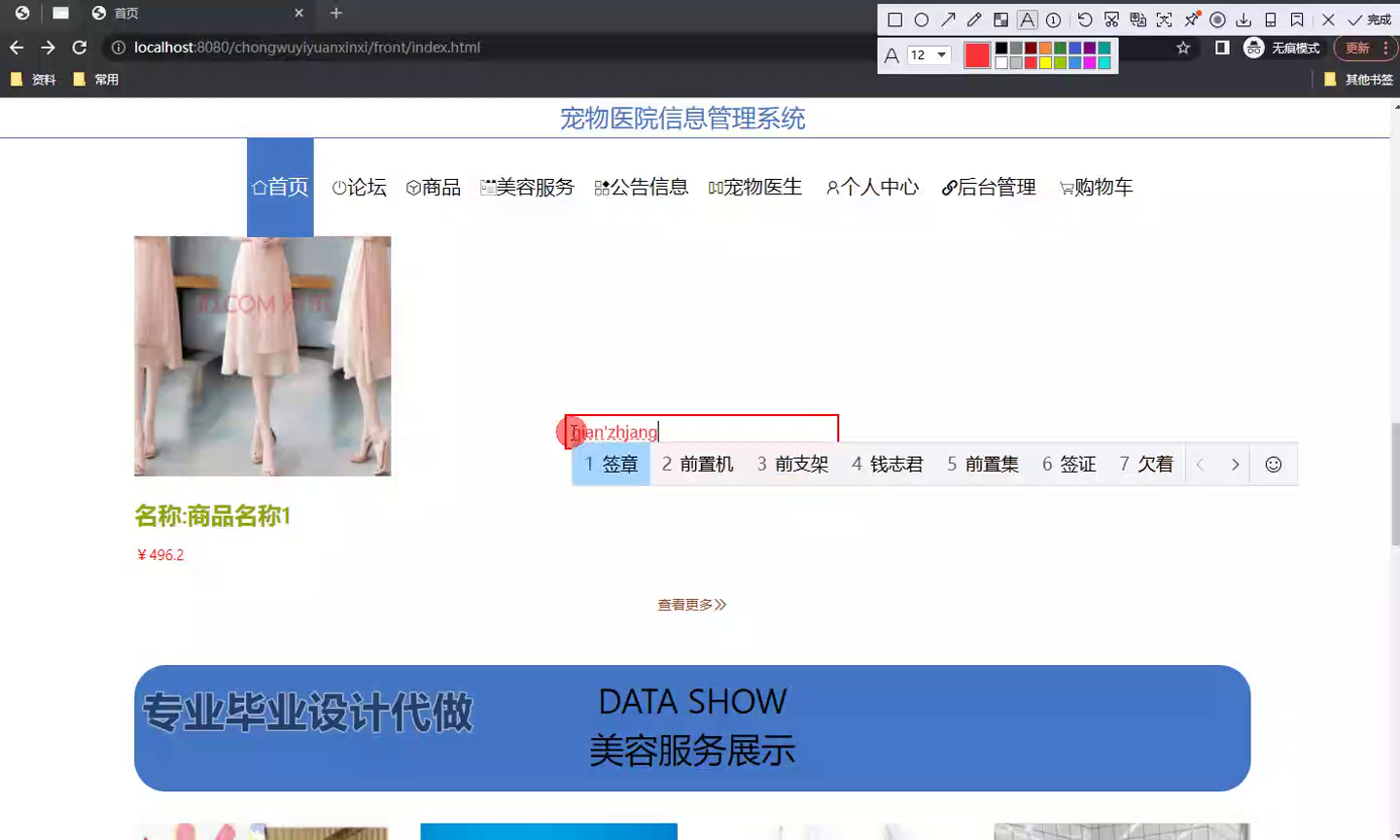Open the 其他书签 bookmarks folder

pos(1359,80)
